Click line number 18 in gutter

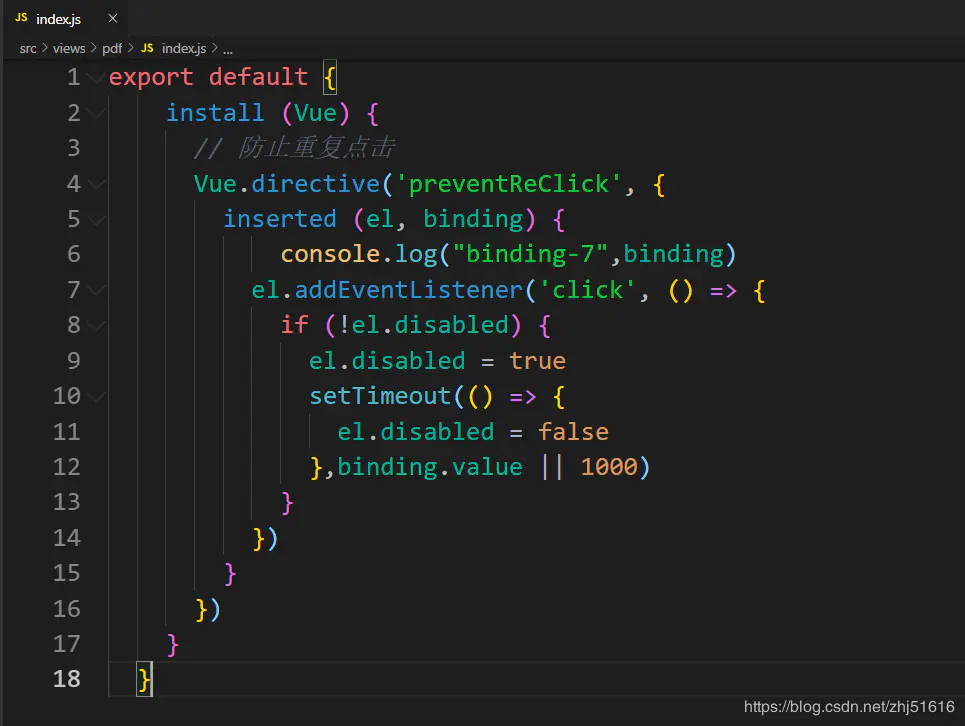point(66,679)
